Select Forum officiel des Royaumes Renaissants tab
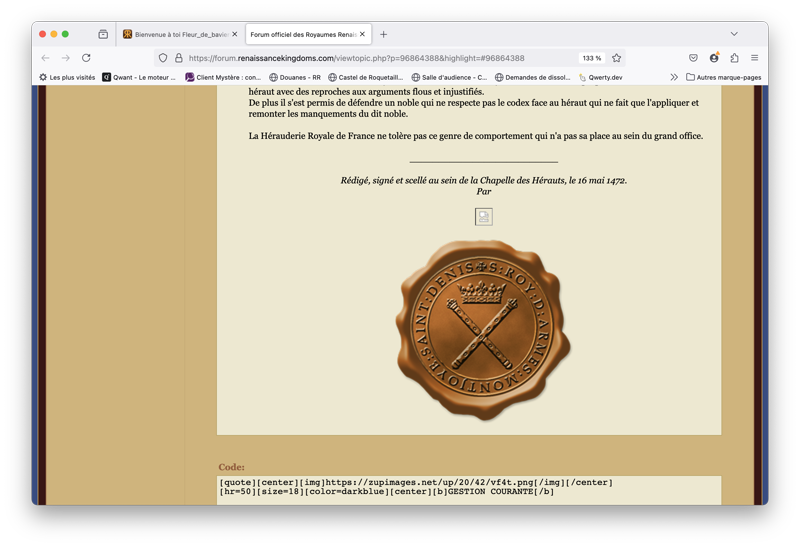Screen dimensions: 800x547 pos(308,34)
